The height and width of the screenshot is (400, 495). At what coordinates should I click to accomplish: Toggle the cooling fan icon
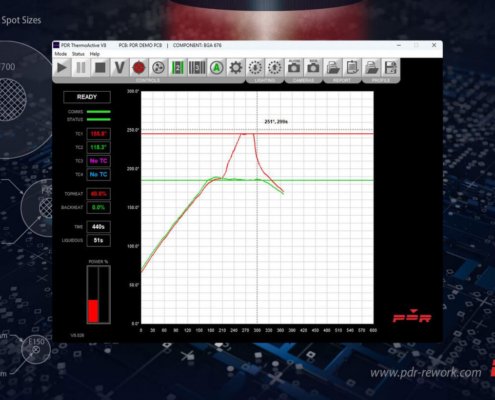click(x=158, y=68)
